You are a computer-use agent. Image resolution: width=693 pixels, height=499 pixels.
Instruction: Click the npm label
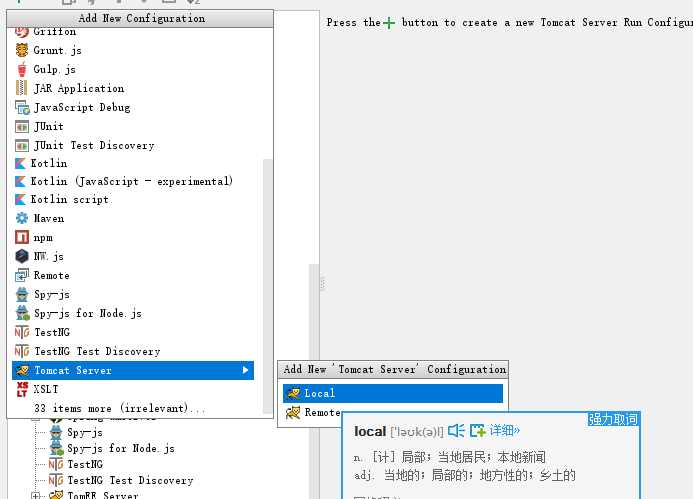tap(43, 238)
